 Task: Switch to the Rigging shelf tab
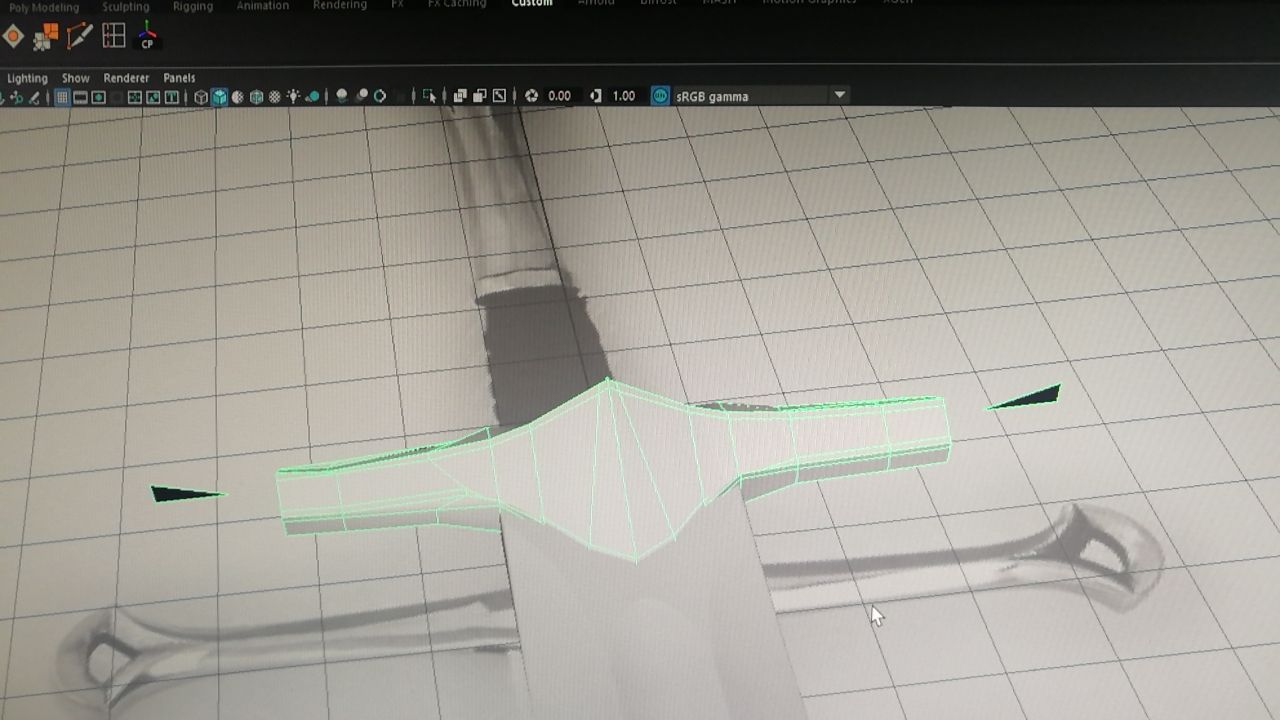pyautogui.click(x=192, y=6)
